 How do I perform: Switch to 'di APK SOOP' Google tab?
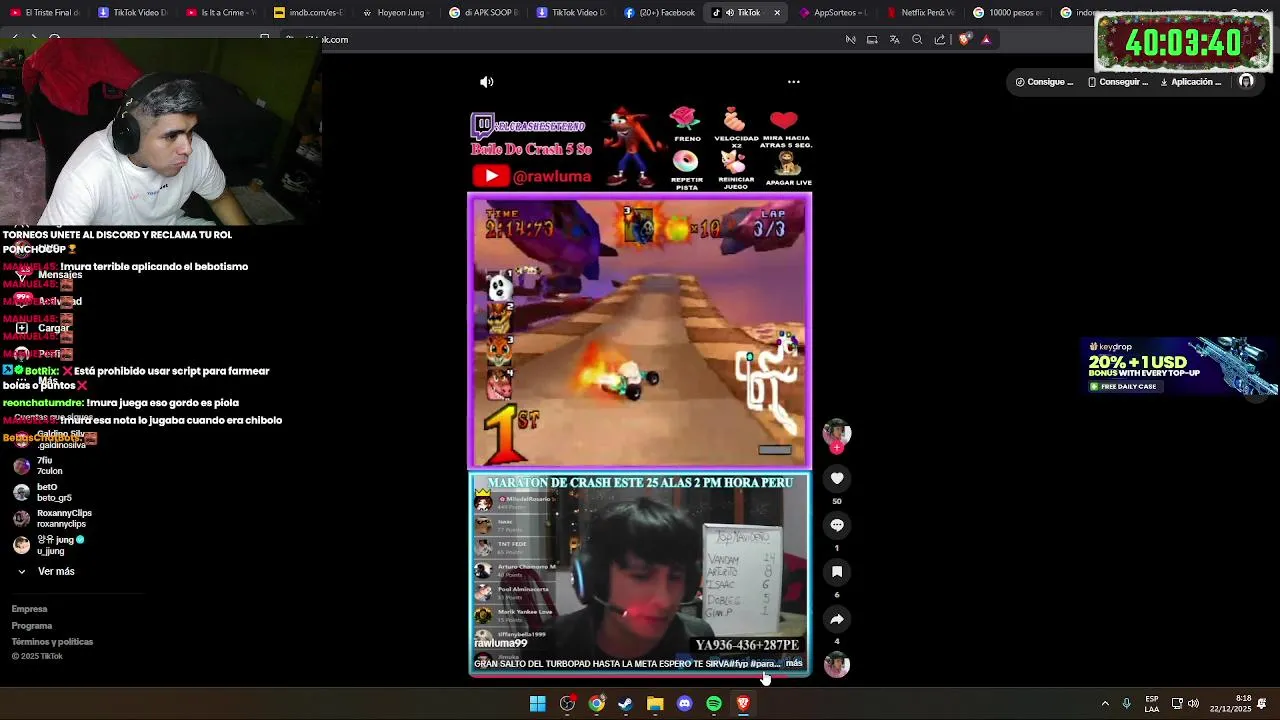tap(482, 13)
